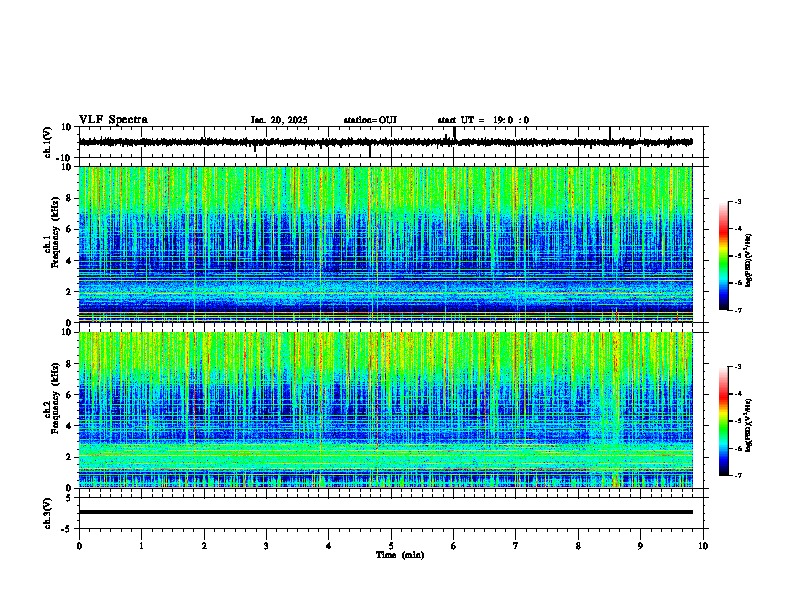Select the ch.2 color scale bar

click(x=723, y=421)
